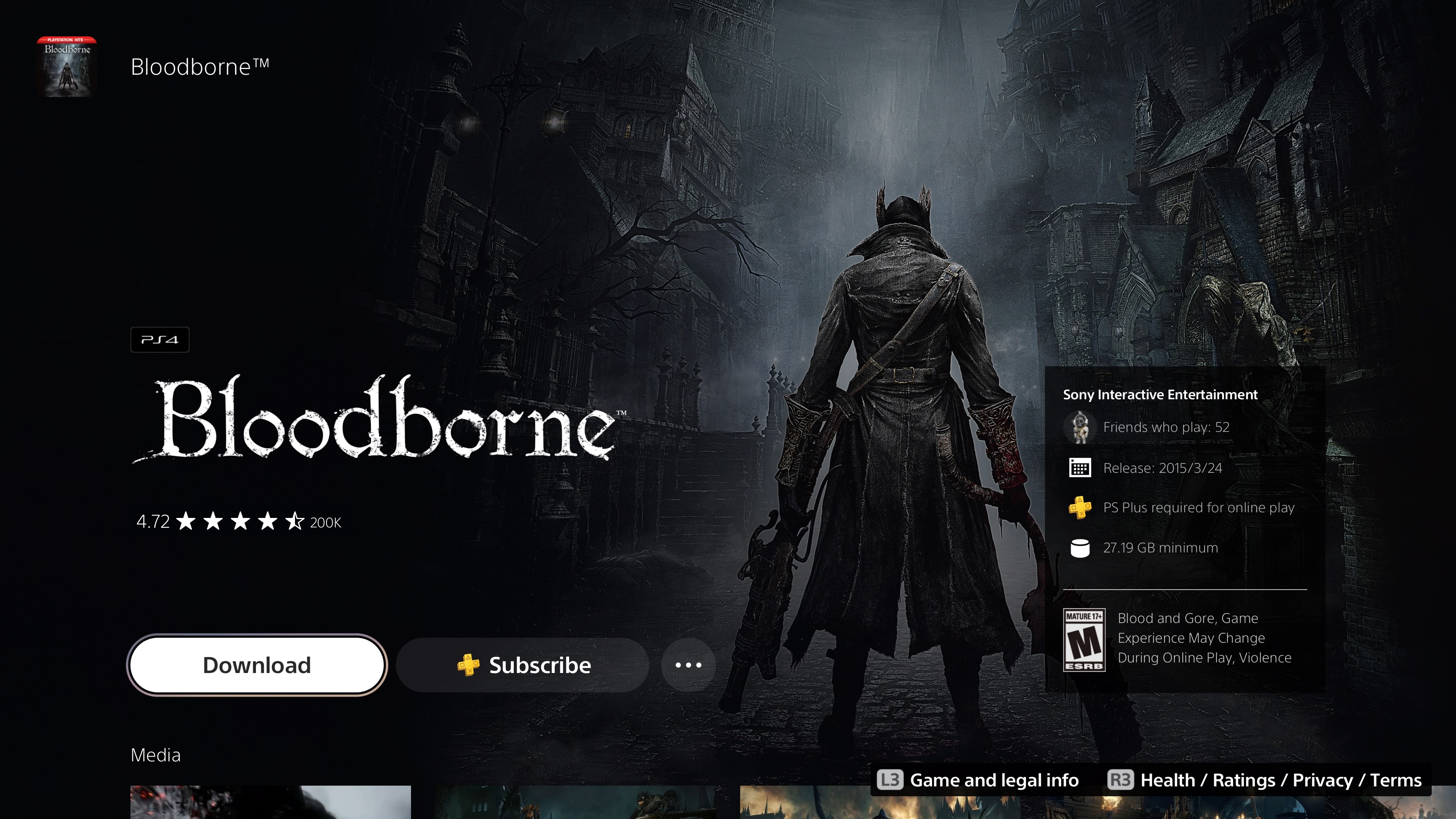Open the ESRB Mature 17+ rating icon

[x=1084, y=640]
